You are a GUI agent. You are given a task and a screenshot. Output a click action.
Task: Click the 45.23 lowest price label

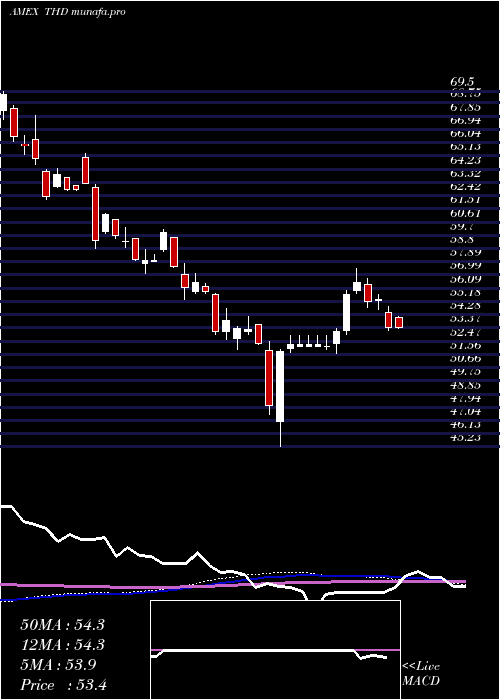pos(466,438)
